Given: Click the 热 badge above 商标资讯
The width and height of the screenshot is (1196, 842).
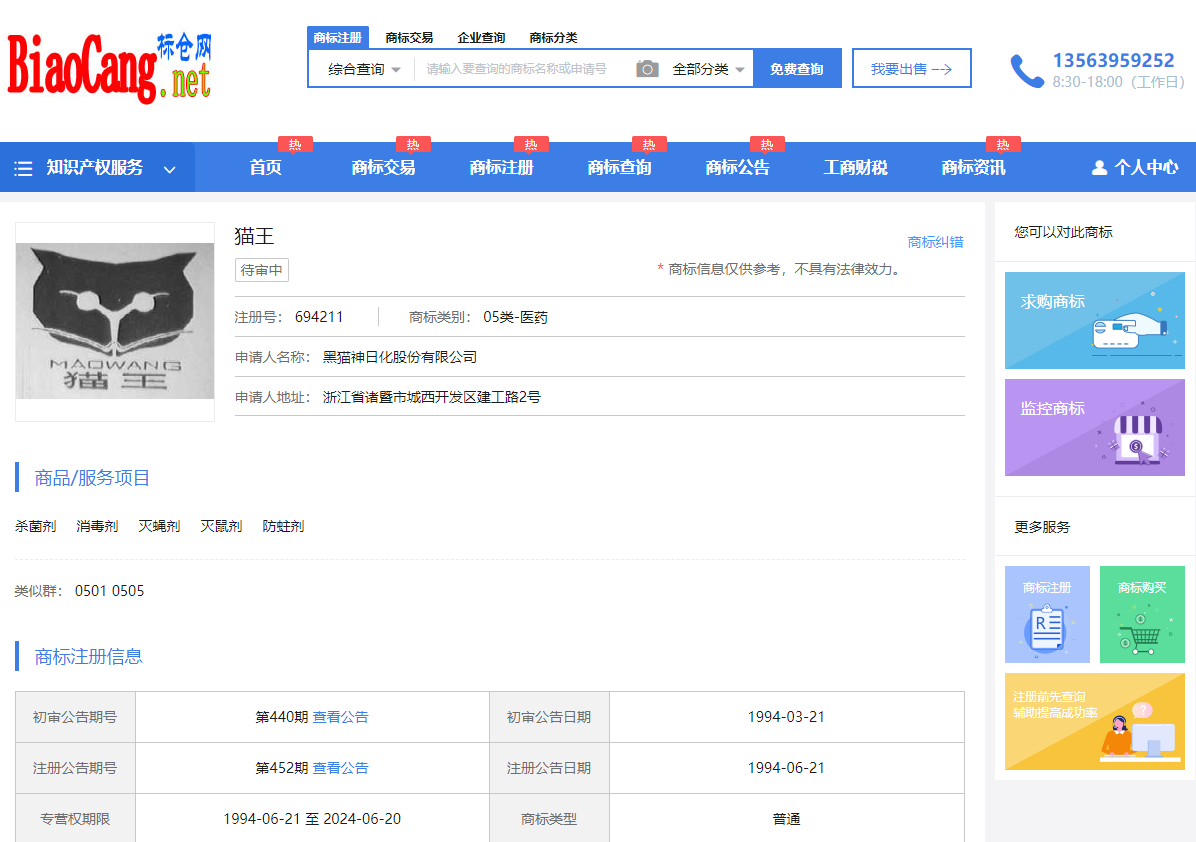Looking at the screenshot, I should click(1003, 144).
